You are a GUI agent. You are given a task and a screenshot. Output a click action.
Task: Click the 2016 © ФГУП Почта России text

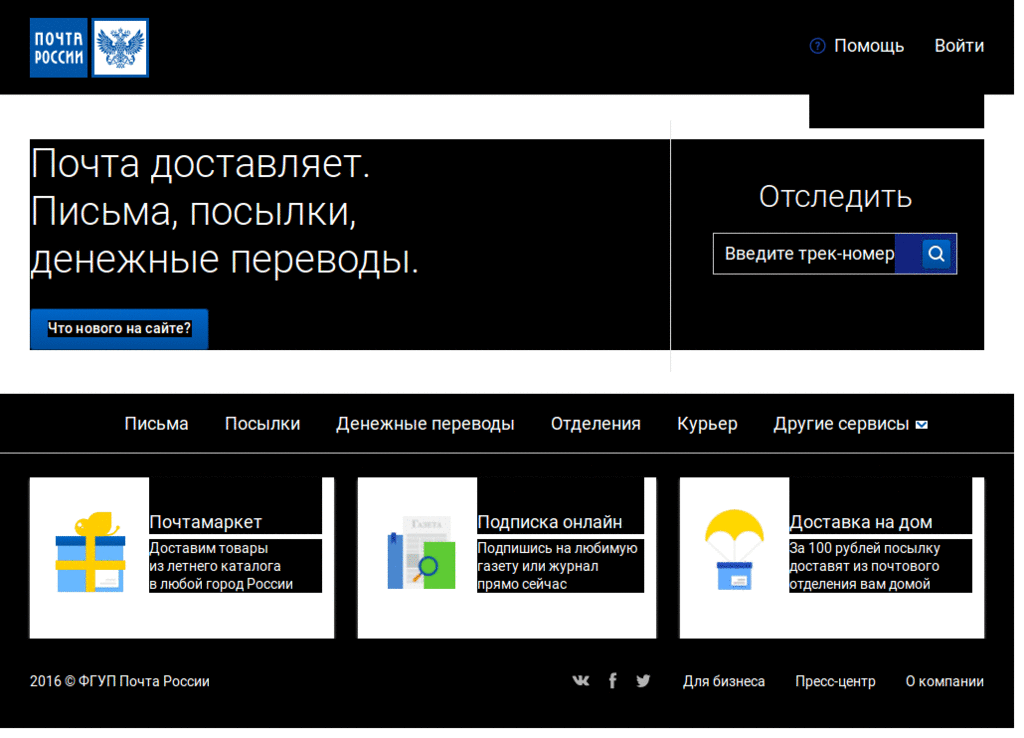coord(120,681)
